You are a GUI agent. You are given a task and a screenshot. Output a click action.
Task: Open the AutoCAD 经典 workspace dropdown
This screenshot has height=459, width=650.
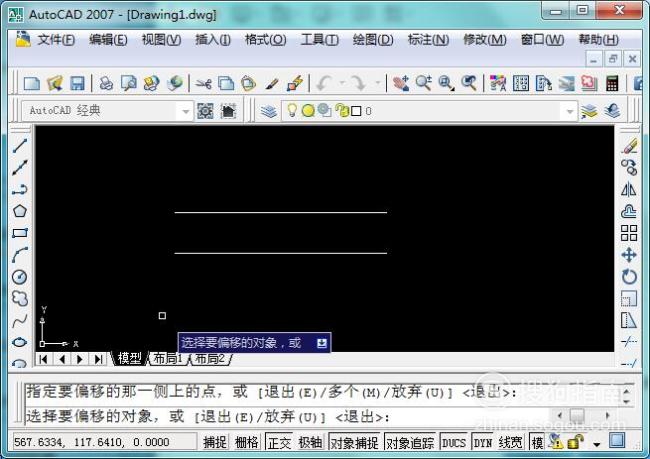tap(185, 111)
